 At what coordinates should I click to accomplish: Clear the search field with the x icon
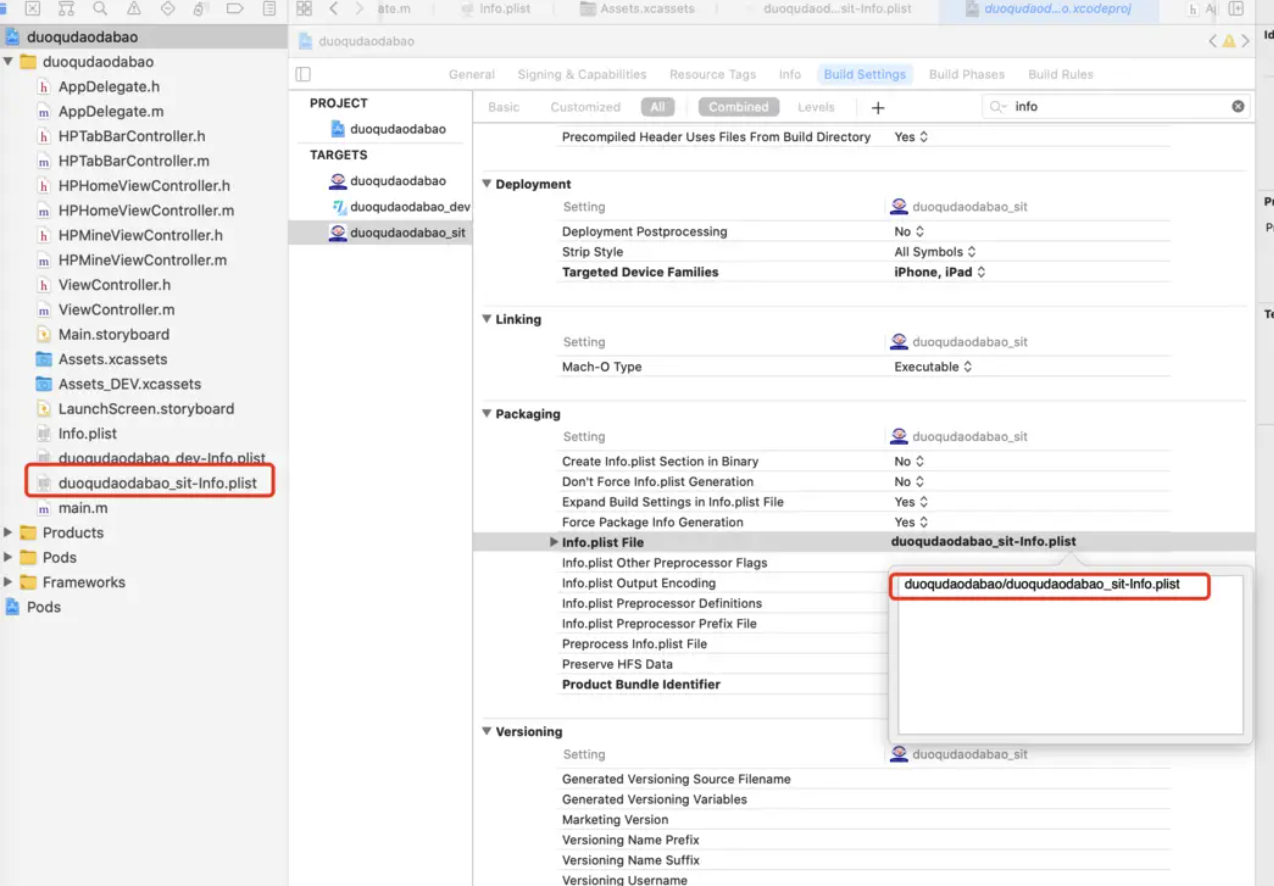click(1238, 106)
